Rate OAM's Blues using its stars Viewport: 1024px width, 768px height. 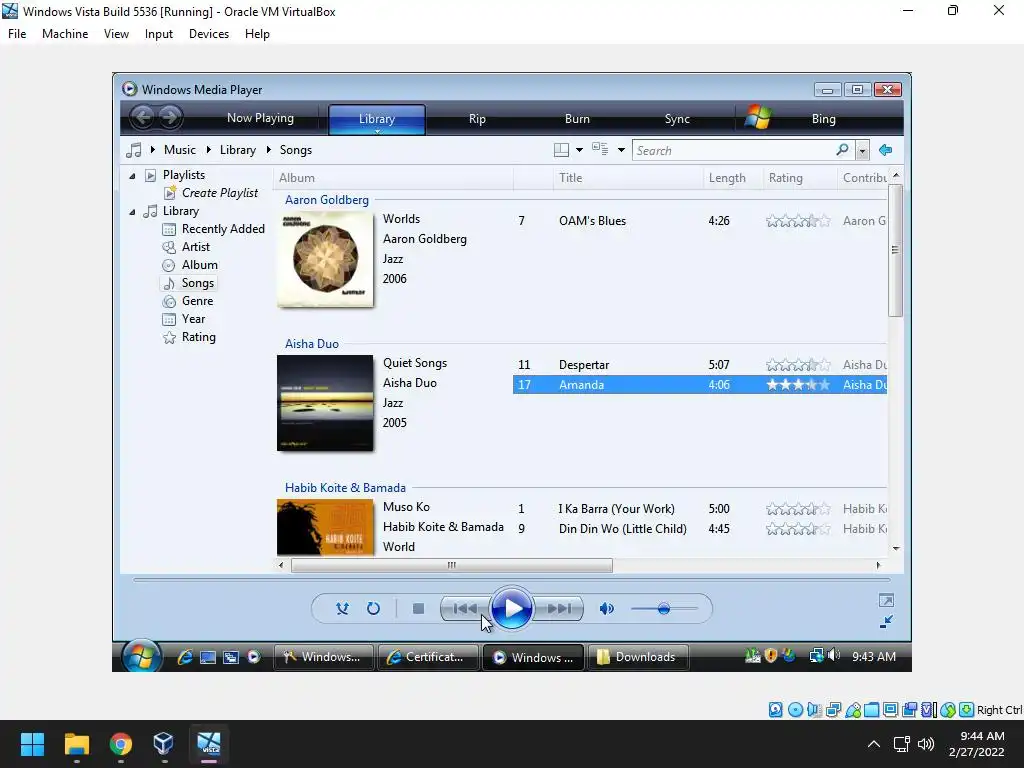coord(798,221)
